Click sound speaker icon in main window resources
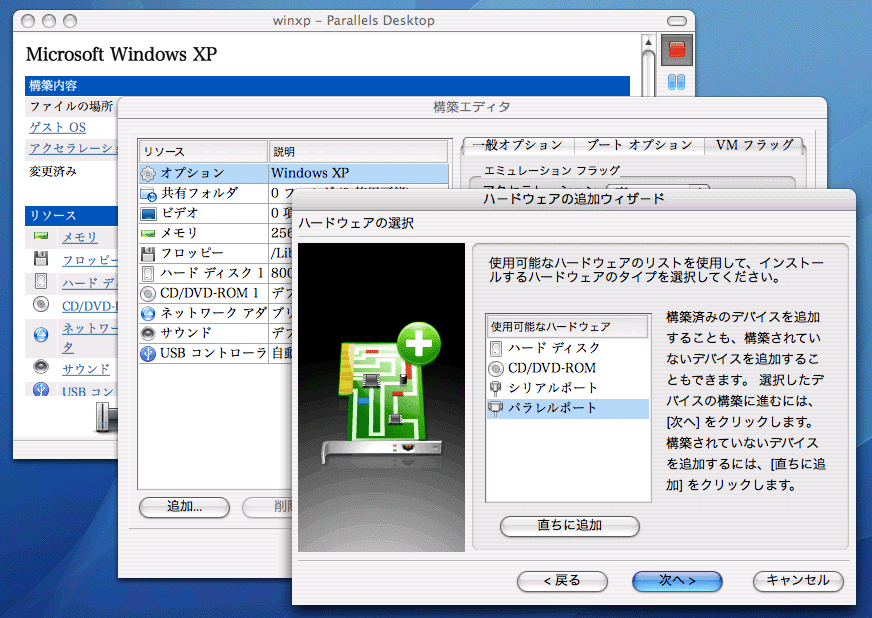The width and height of the screenshot is (872, 618). [x=41, y=367]
